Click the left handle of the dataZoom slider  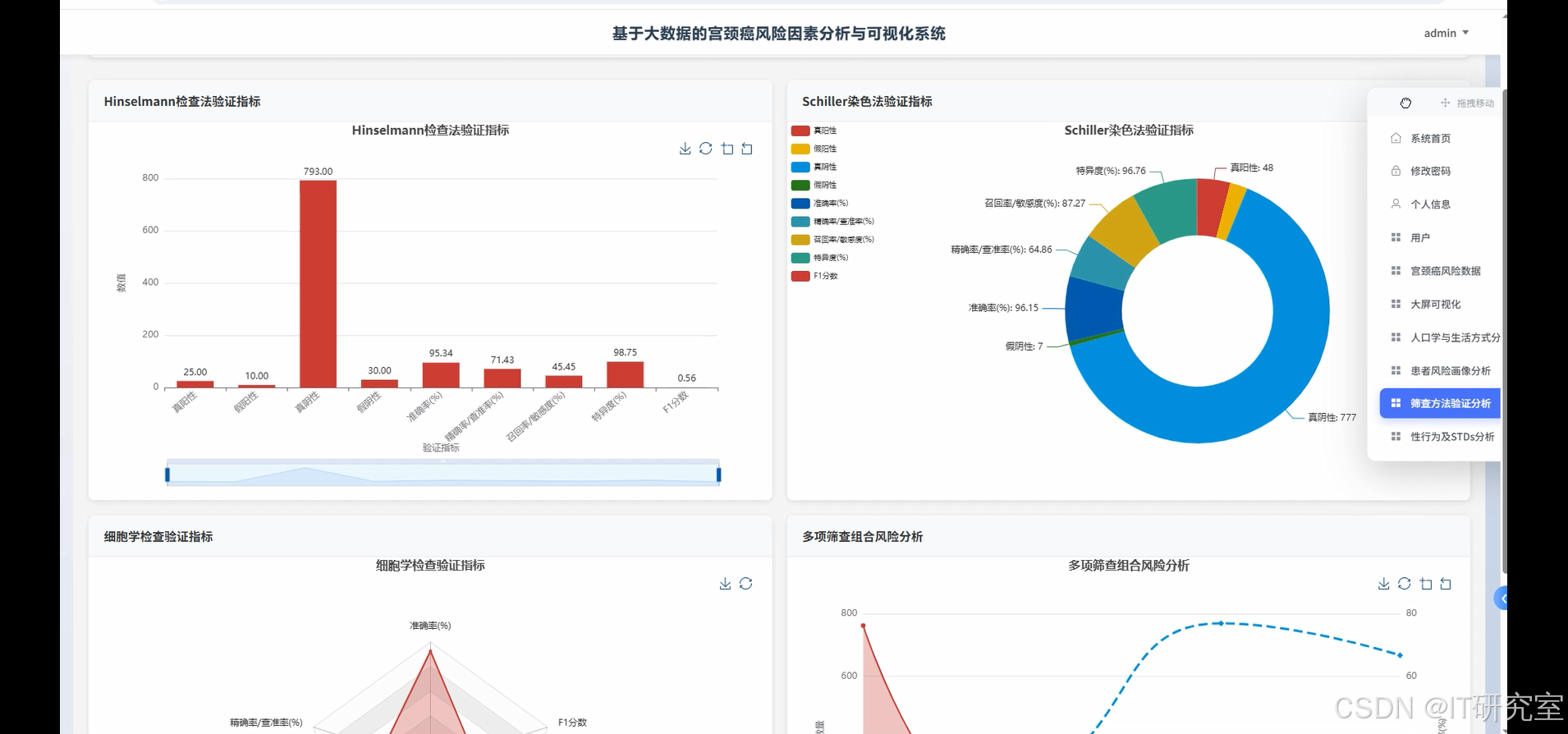167,475
